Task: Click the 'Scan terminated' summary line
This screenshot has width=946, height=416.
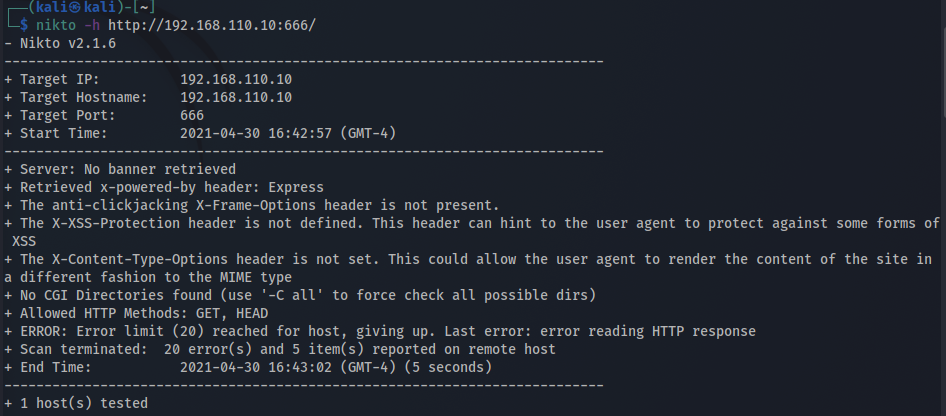Action: pyautogui.click(x=280, y=349)
